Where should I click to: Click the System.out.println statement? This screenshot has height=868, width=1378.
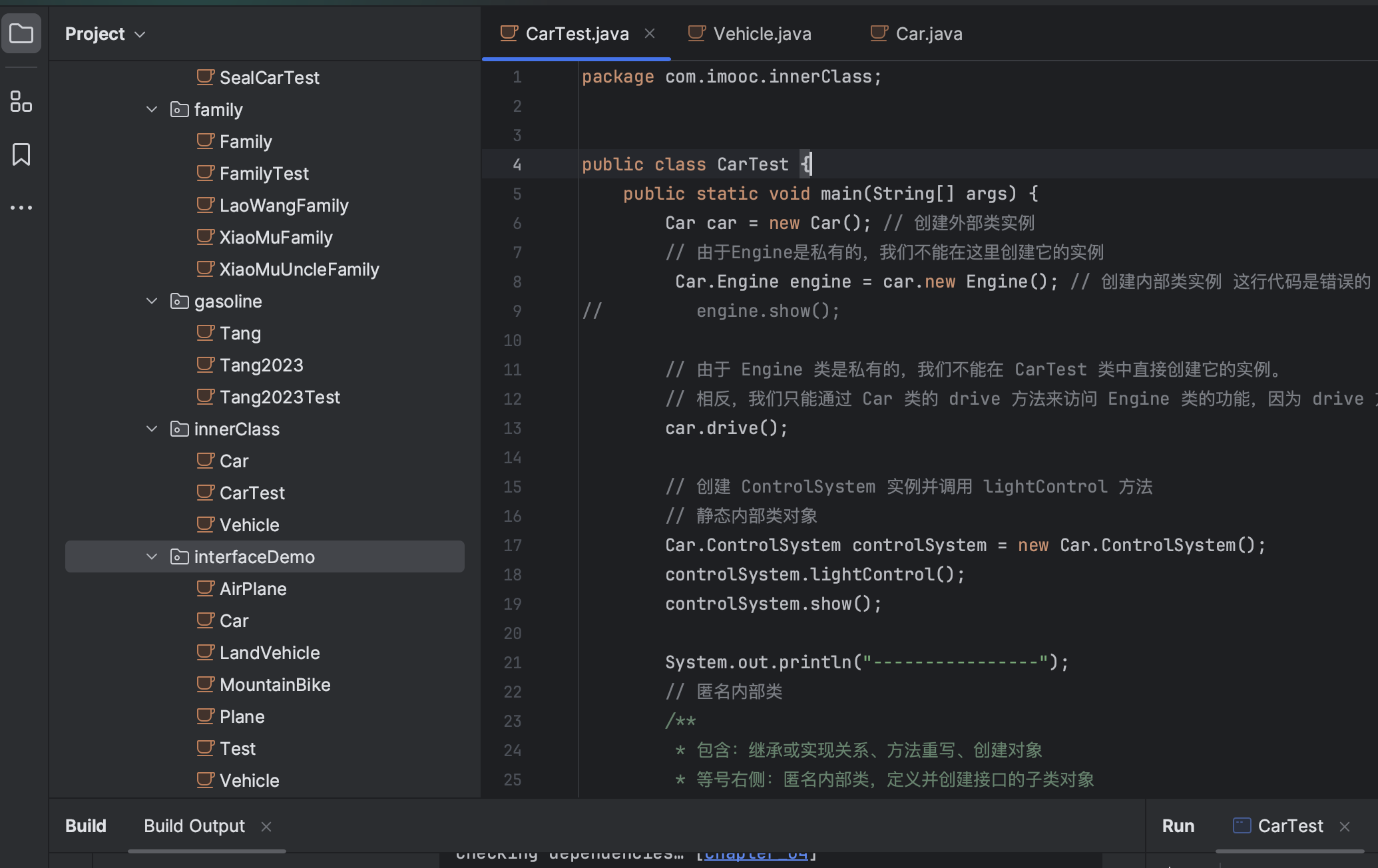pyautogui.click(x=867, y=662)
